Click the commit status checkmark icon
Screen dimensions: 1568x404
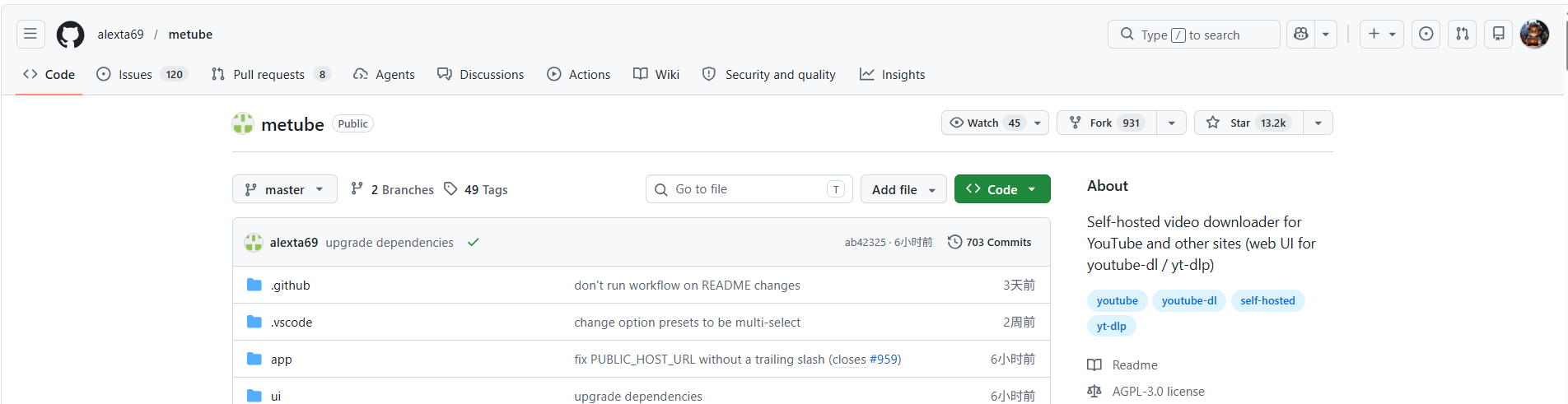click(x=474, y=243)
